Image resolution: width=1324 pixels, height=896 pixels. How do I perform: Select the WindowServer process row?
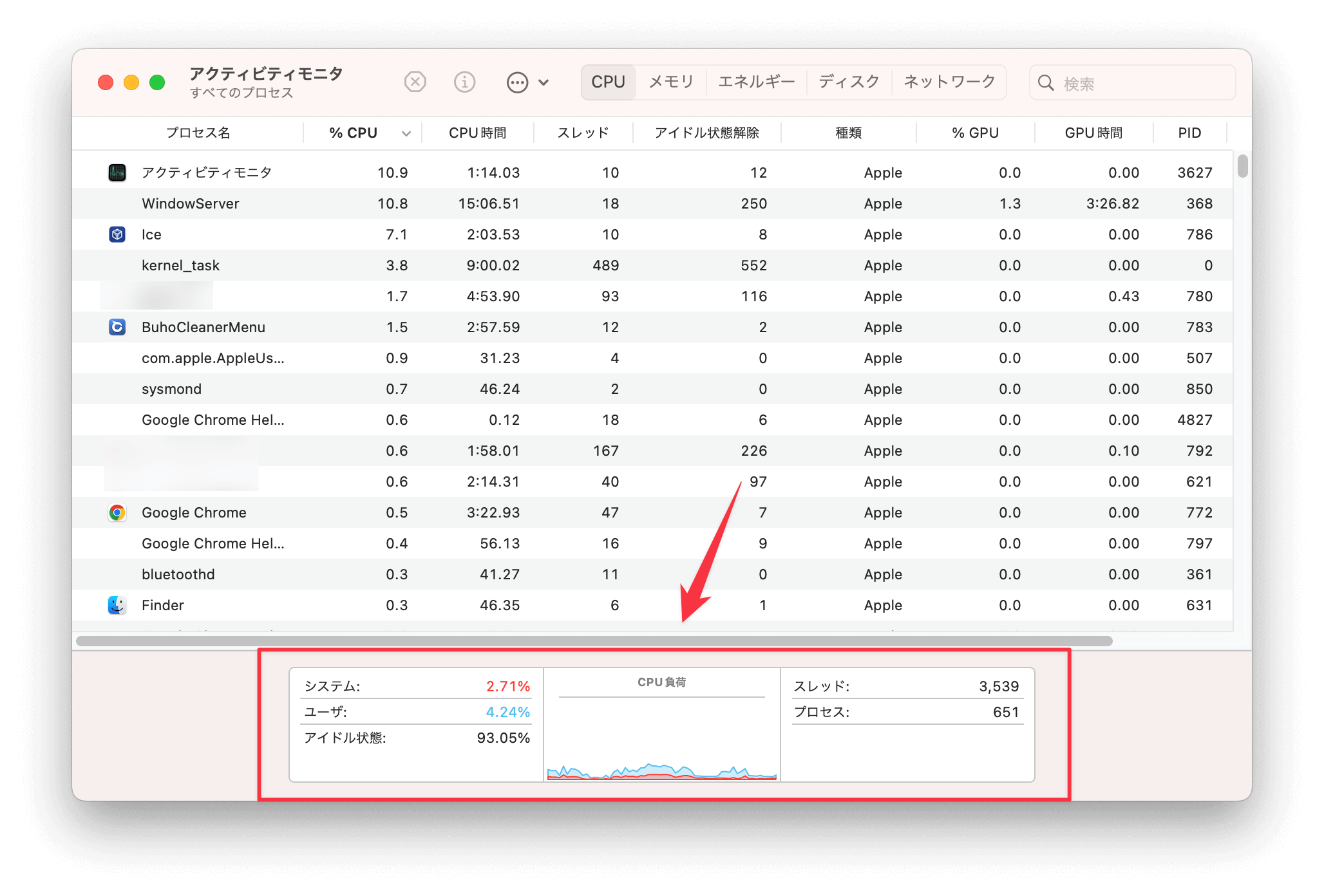pos(652,203)
